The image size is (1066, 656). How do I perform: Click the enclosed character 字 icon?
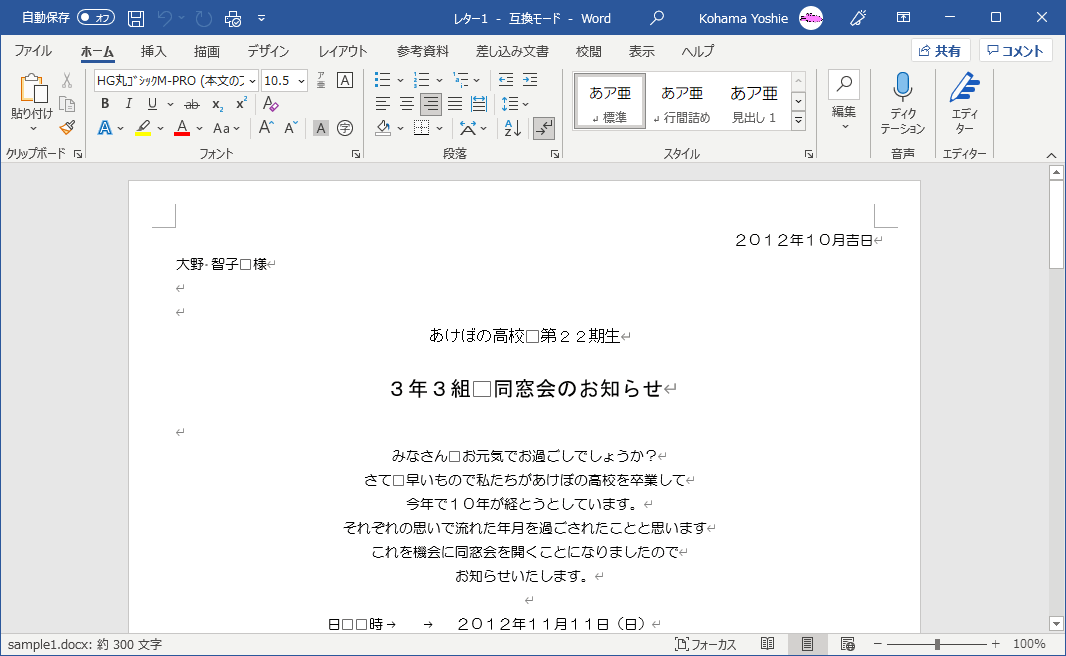pos(345,128)
